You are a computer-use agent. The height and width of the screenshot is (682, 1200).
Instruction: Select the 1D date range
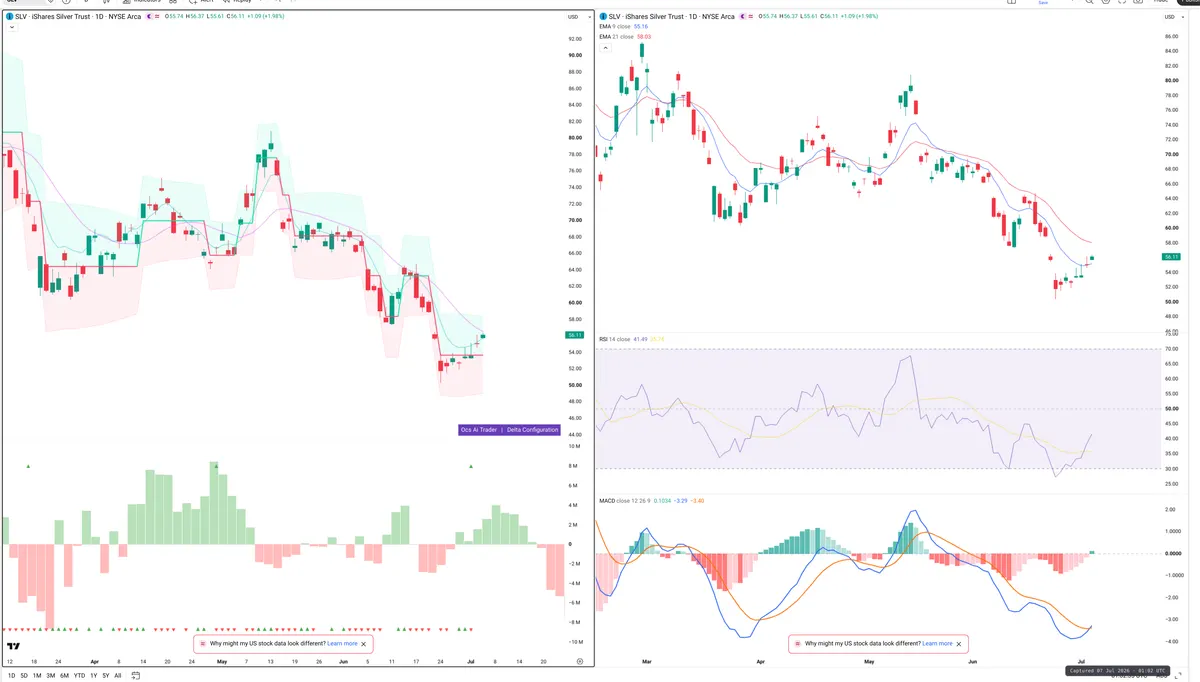point(11,676)
